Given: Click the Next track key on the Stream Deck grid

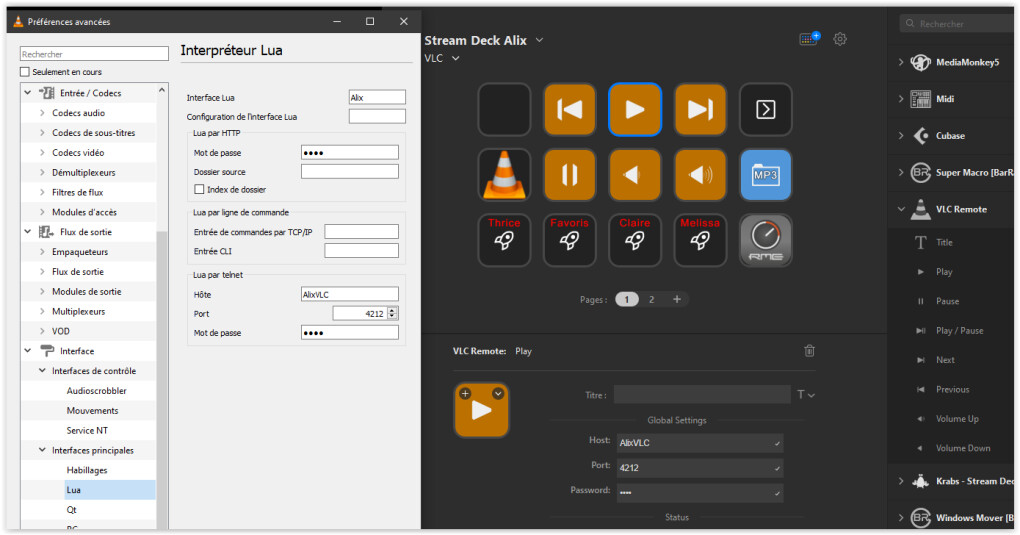Looking at the screenshot, I should (700, 109).
